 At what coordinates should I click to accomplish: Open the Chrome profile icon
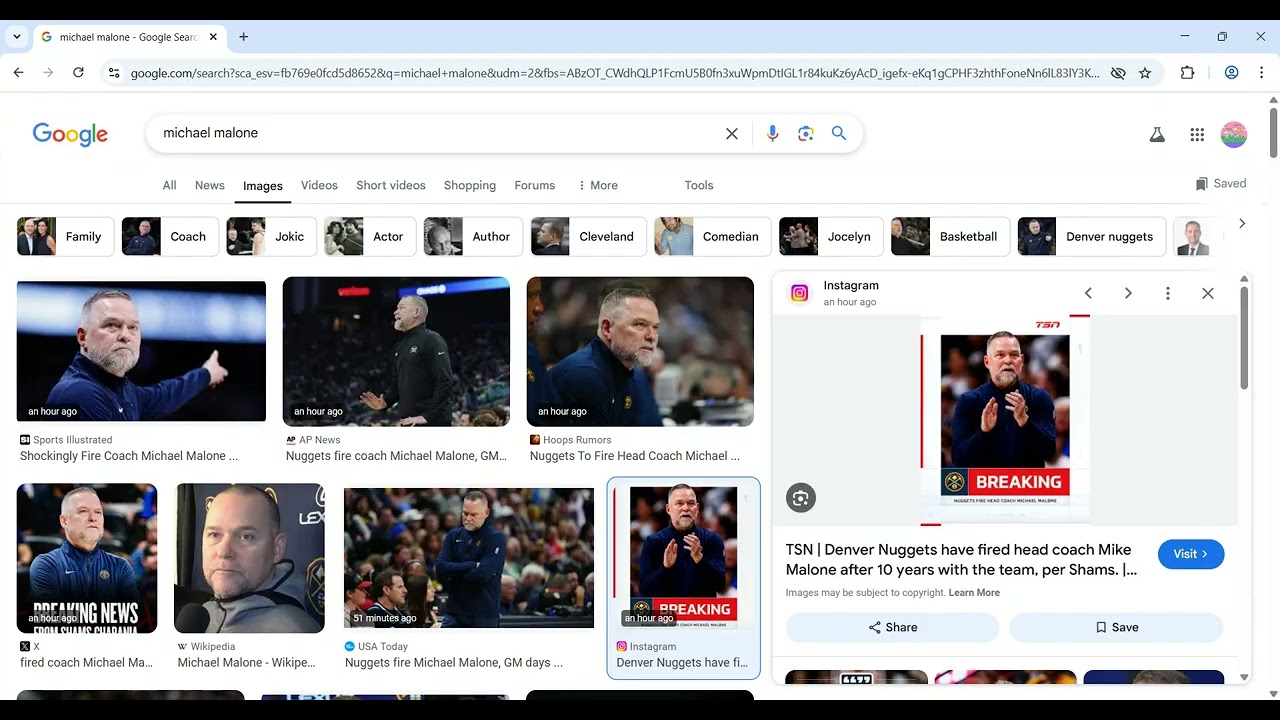click(1231, 73)
